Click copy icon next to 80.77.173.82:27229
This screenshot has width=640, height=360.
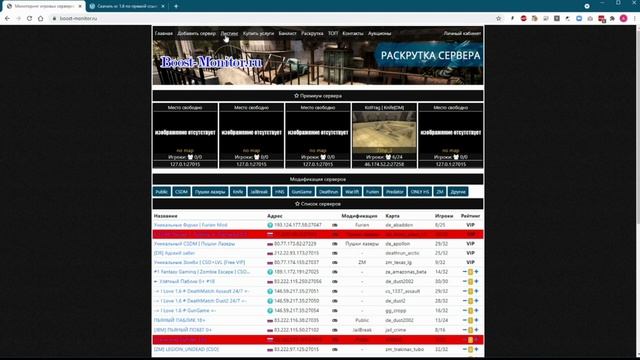[335, 244]
